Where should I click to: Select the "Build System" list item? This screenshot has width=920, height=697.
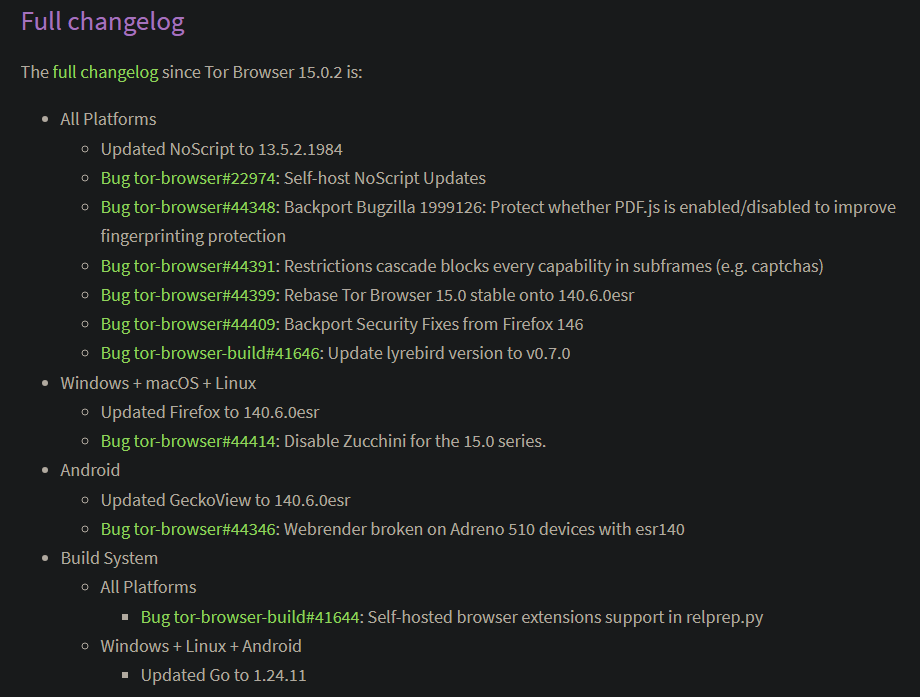coord(109,558)
